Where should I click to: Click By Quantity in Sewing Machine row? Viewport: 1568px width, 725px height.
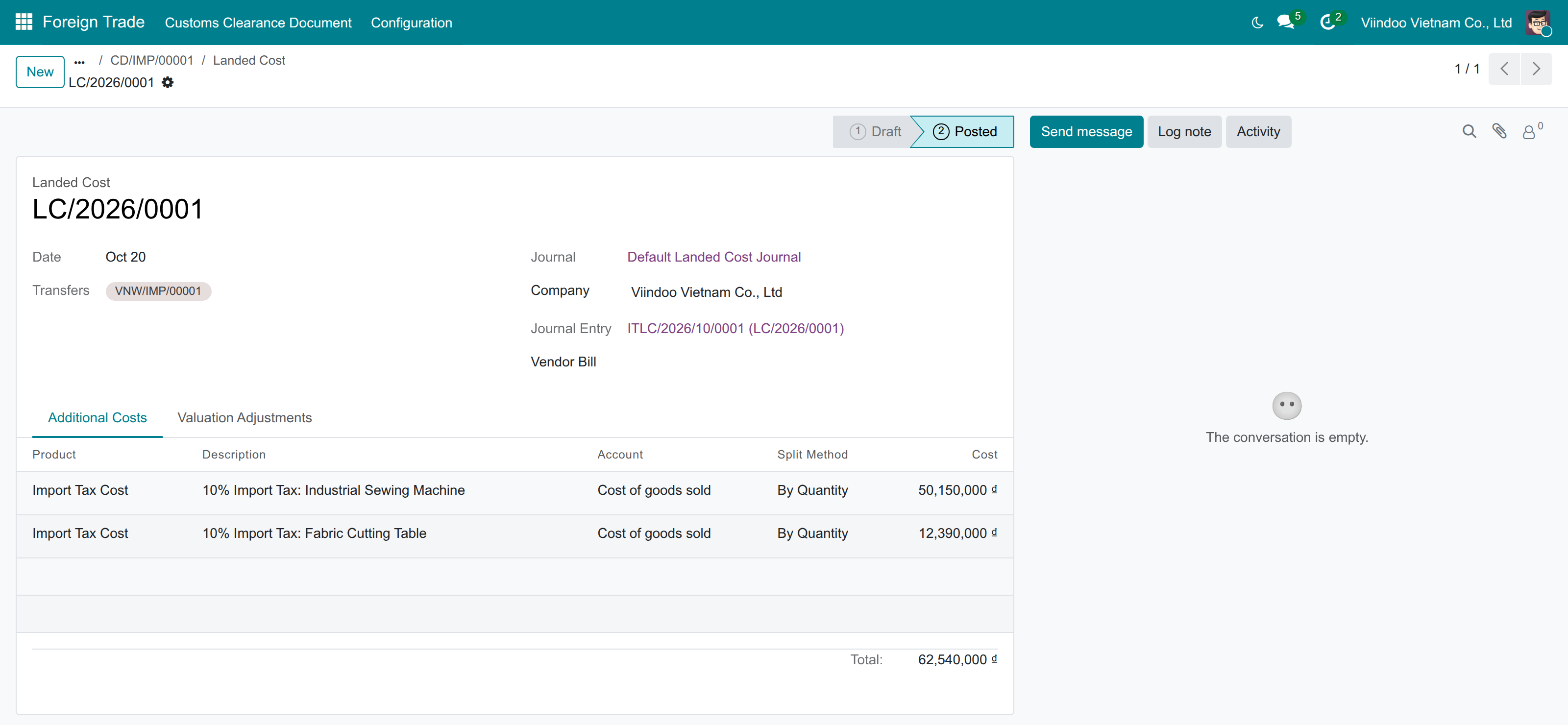pyautogui.click(x=812, y=490)
